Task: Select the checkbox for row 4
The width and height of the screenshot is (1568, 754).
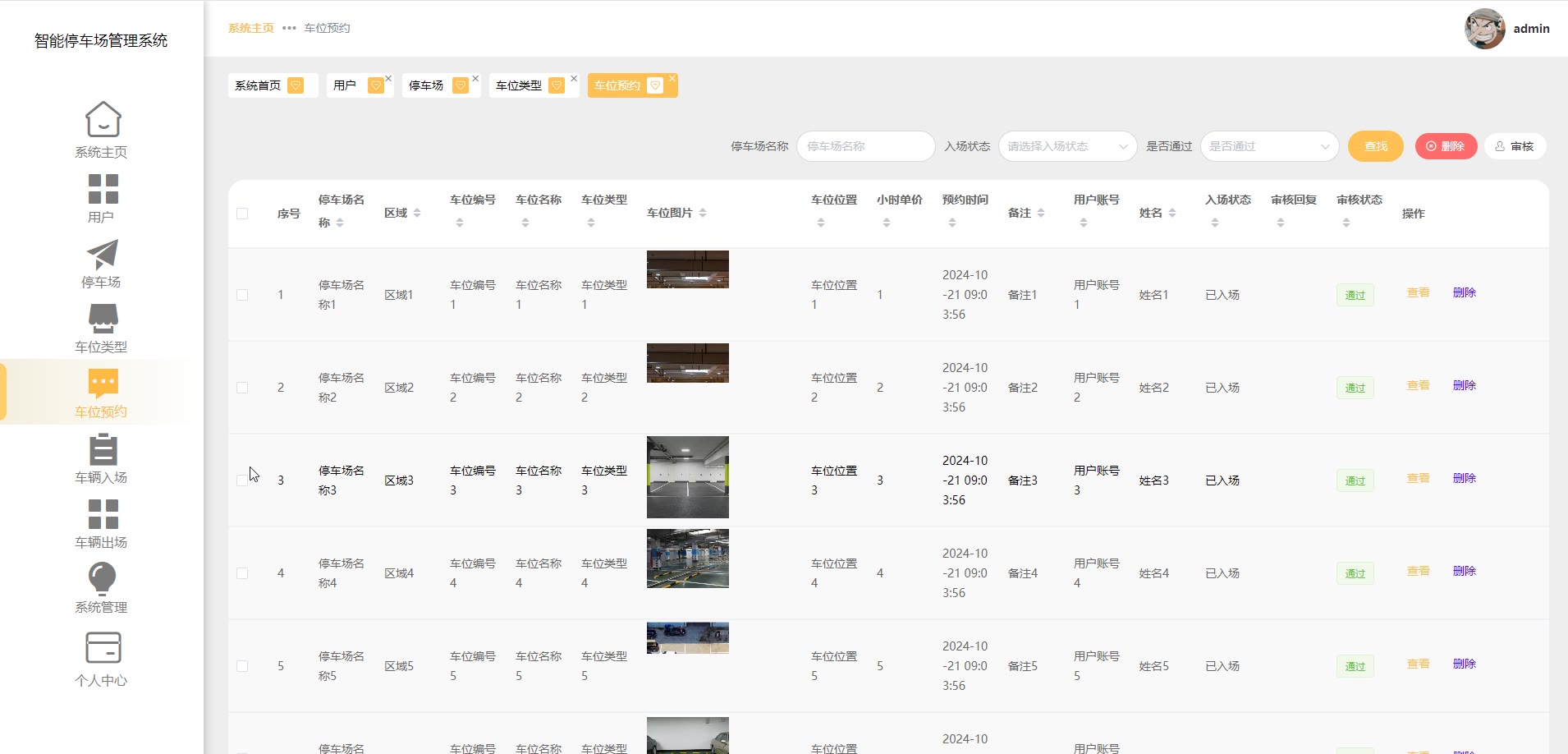Action: click(242, 573)
